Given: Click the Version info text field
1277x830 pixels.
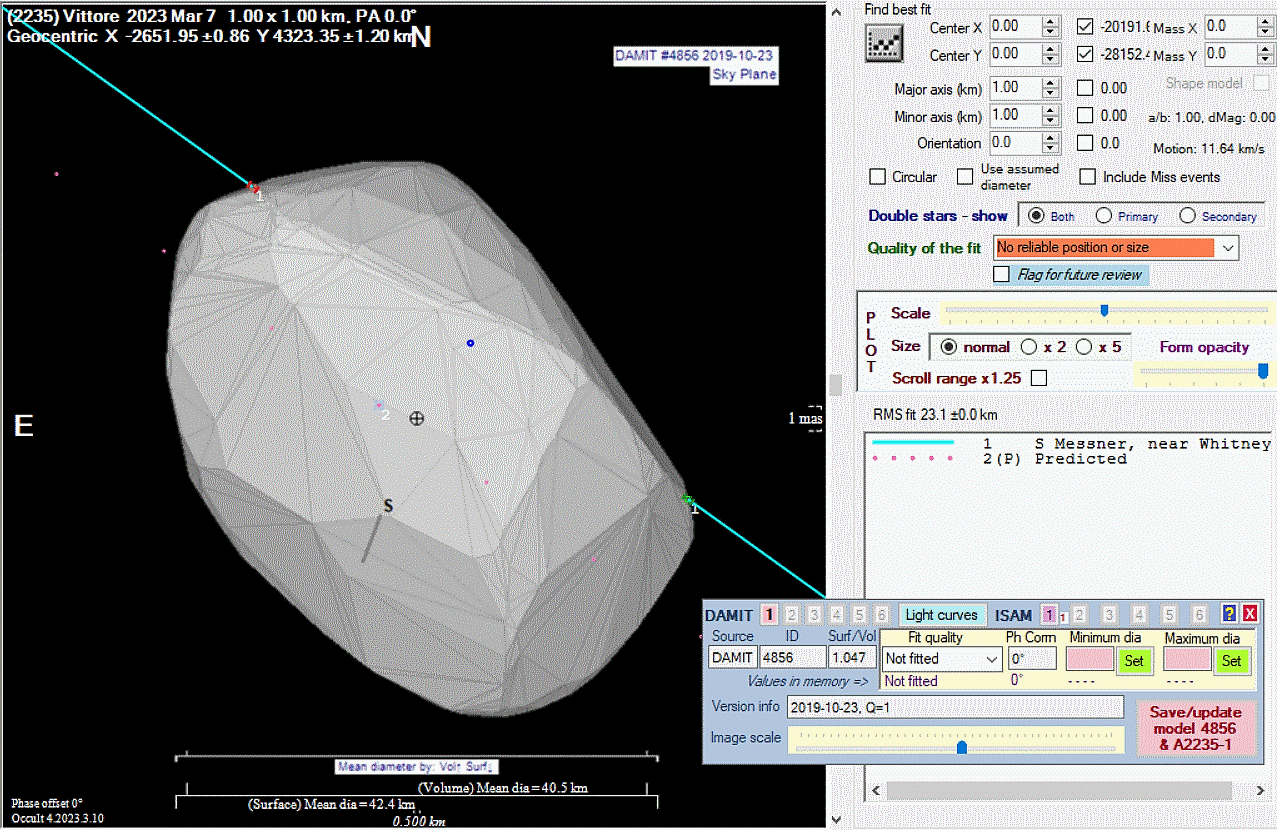Looking at the screenshot, I should (x=954, y=707).
